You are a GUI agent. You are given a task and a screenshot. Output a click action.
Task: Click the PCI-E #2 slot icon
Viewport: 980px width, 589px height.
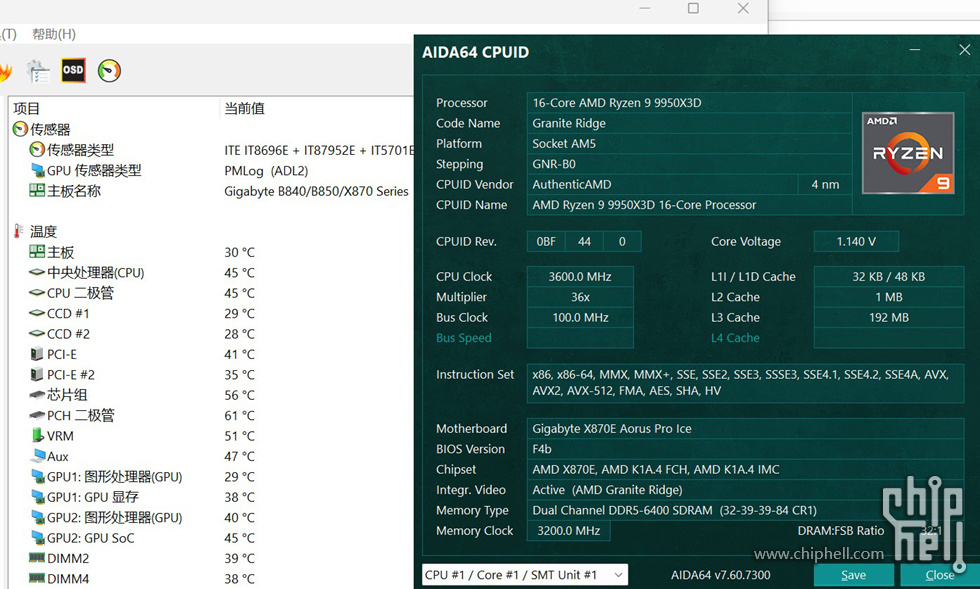coord(37,375)
